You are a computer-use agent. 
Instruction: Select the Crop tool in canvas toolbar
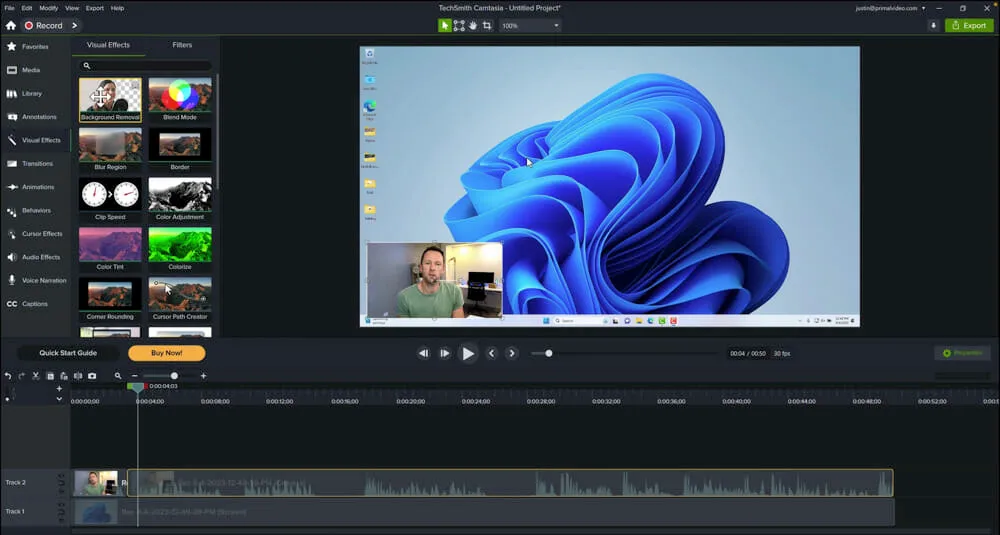pos(487,25)
